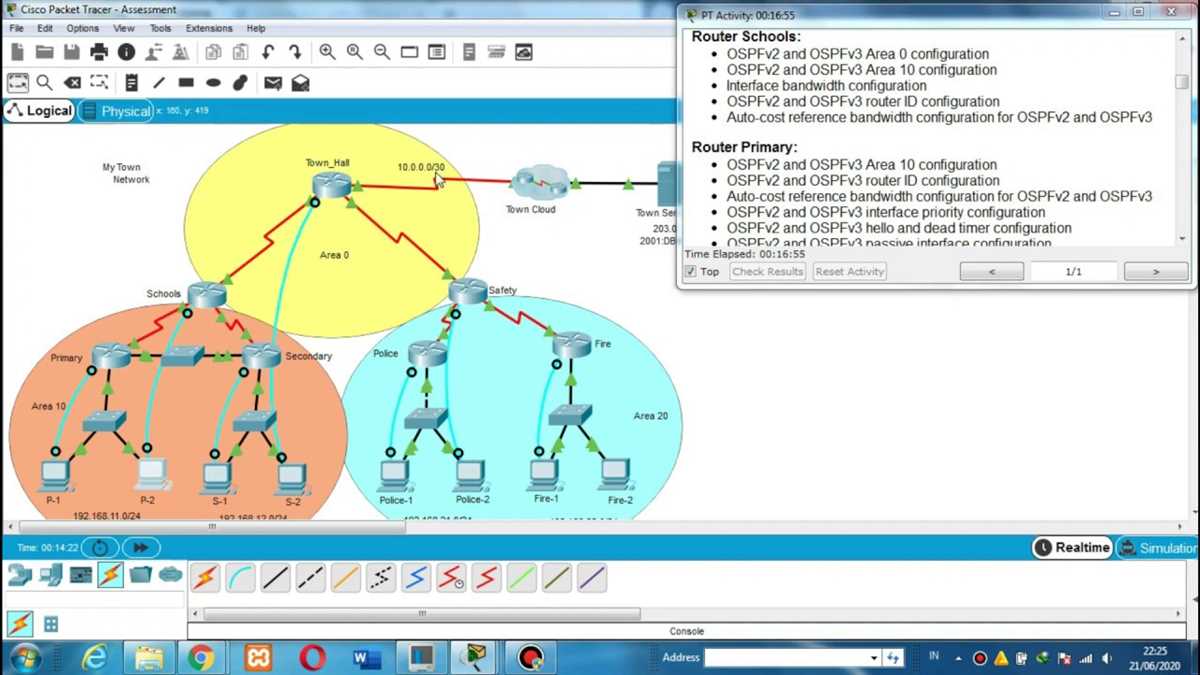This screenshot has height=675, width=1200.
Task: Click the PT Activity page number field
Action: click(x=1074, y=272)
